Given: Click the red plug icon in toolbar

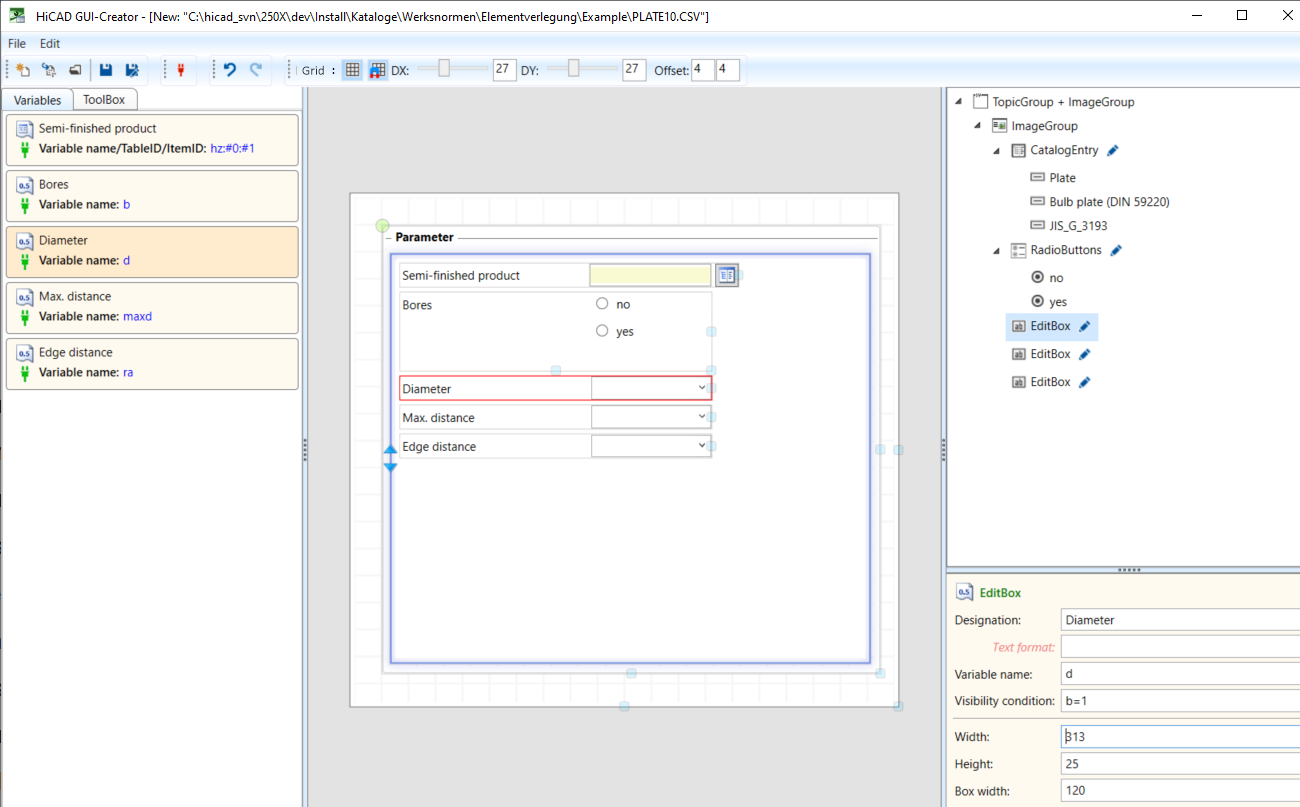Looking at the screenshot, I should click(181, 70).
